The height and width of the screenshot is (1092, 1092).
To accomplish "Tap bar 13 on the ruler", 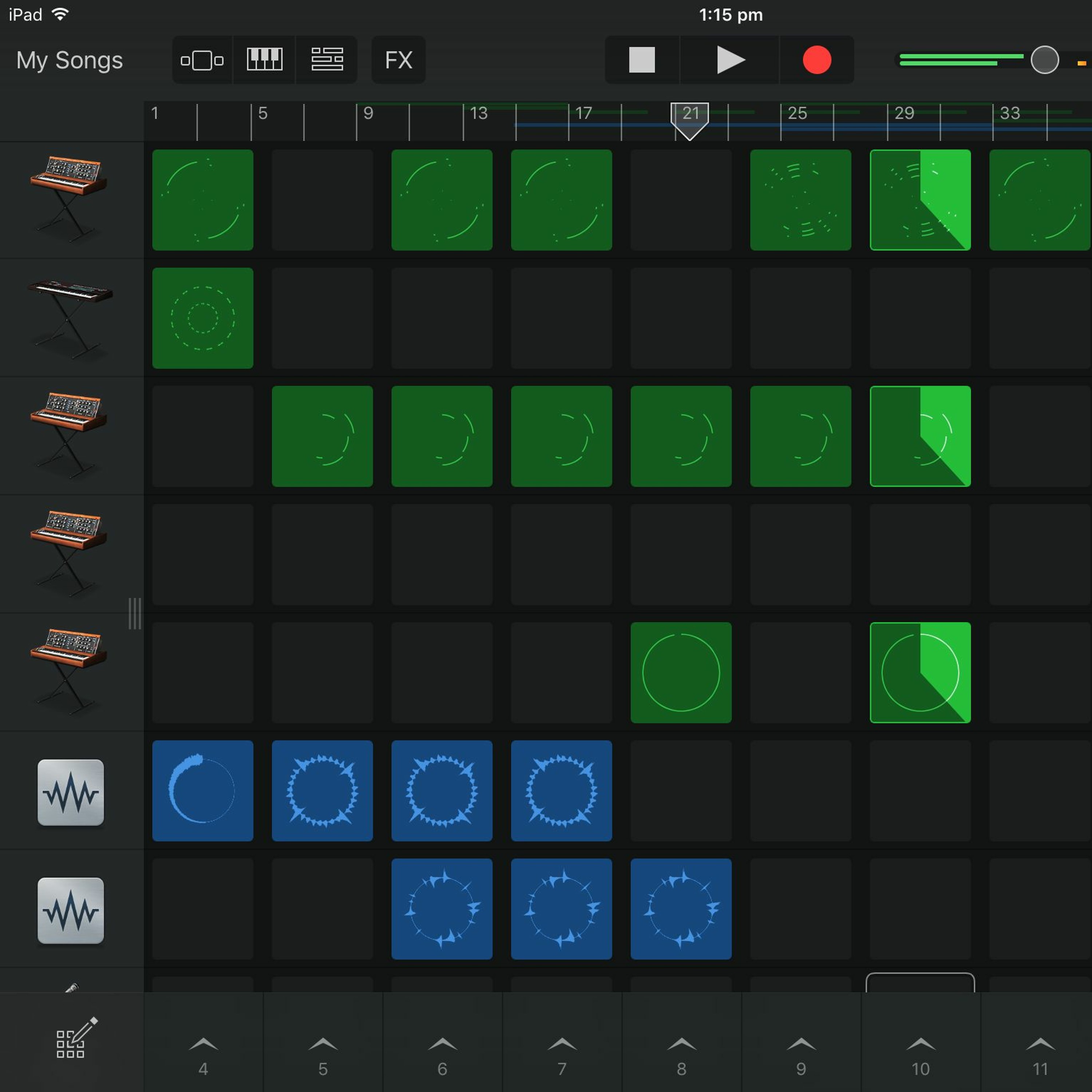I will click(479, 114).
